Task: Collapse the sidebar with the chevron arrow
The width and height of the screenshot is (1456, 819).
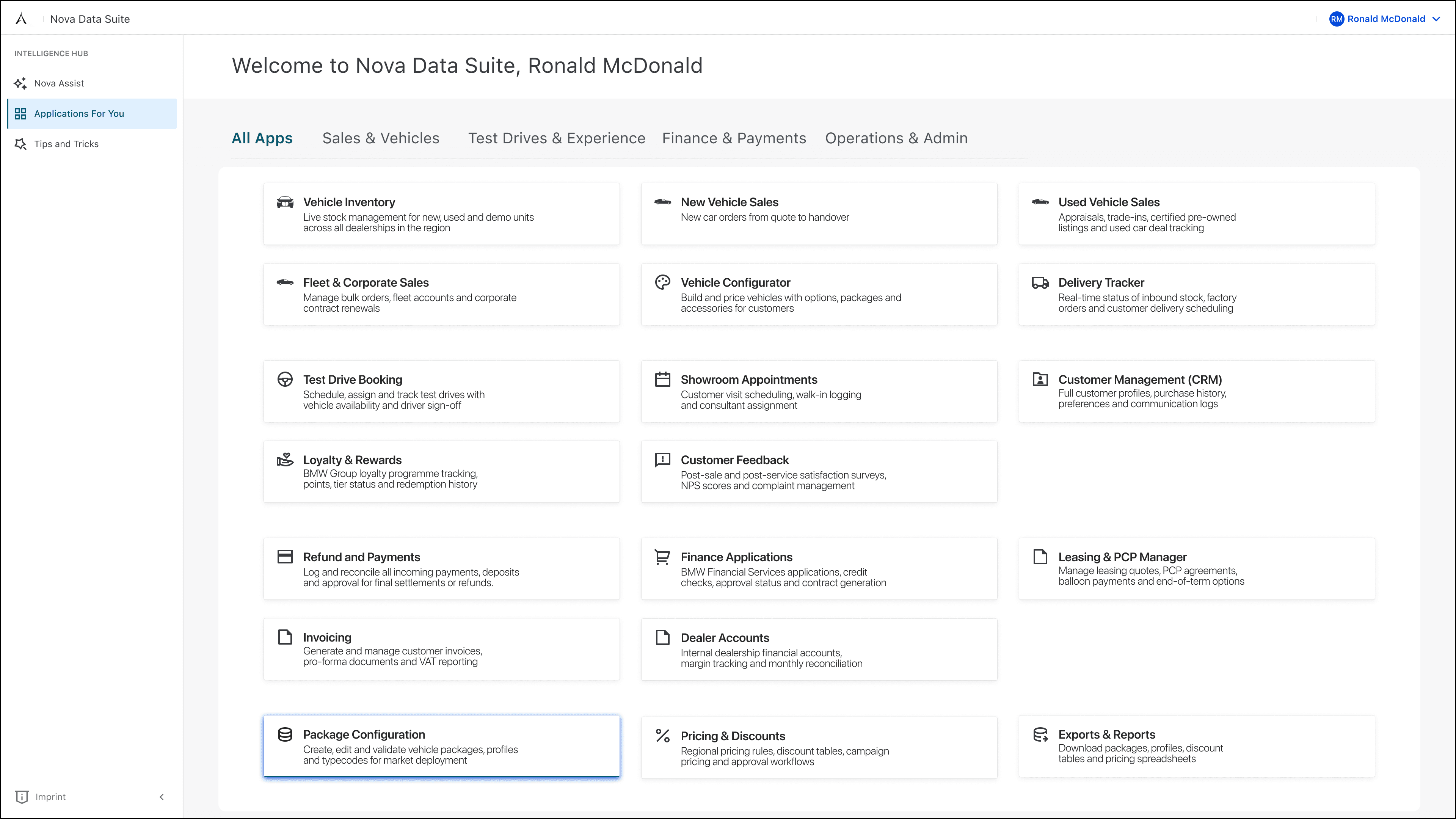Action: click(162, 797)
